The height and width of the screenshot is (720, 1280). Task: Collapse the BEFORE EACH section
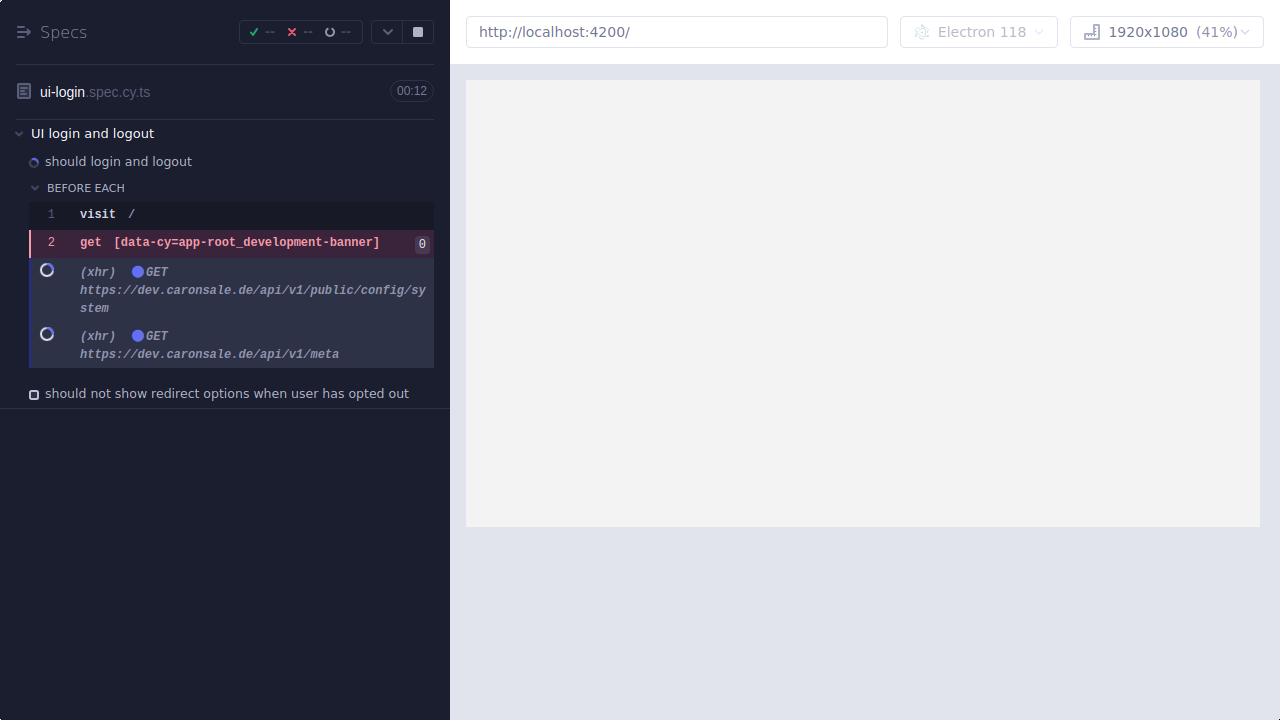coord(34,188)
